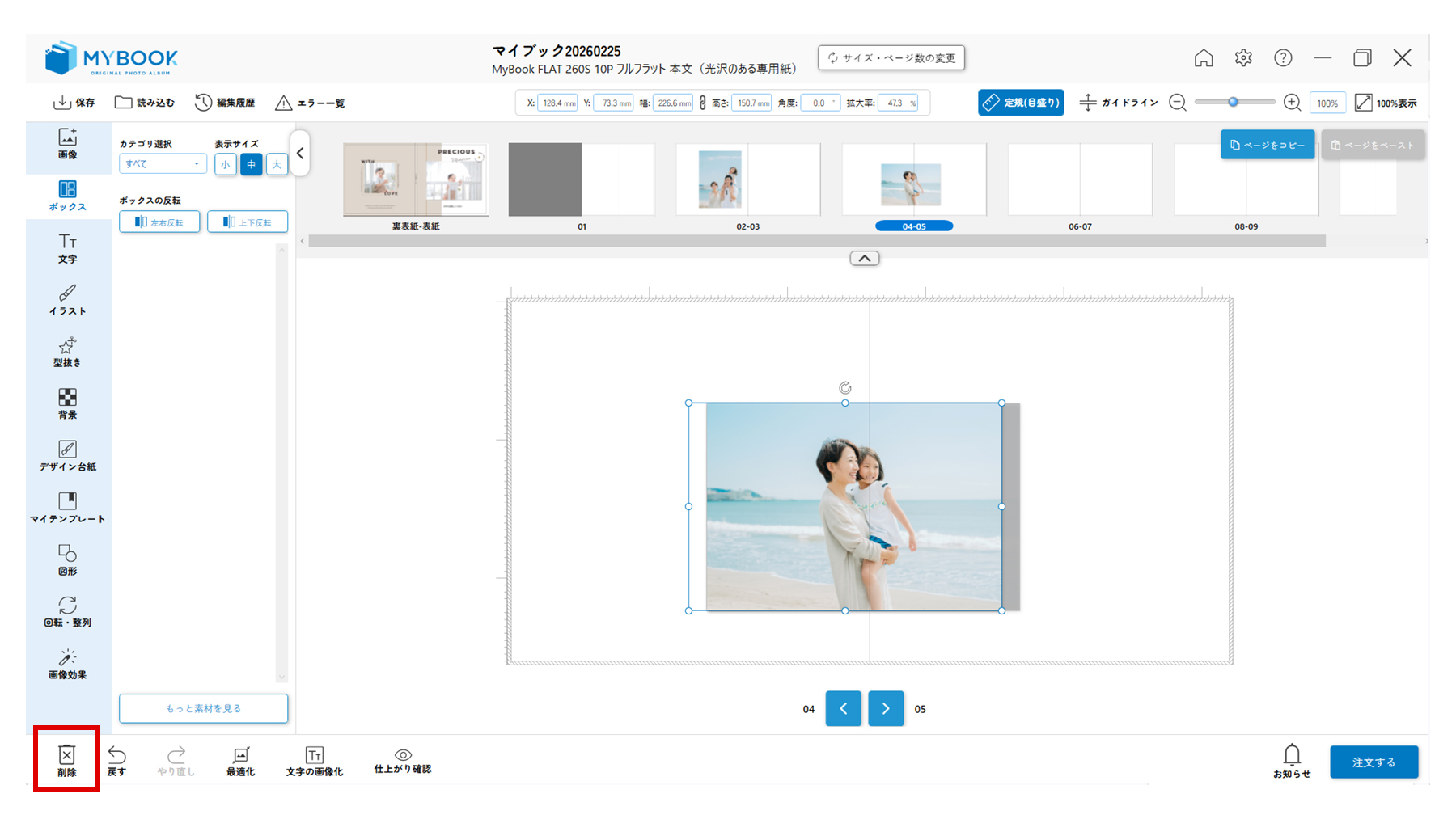Open マイテンプレート in the sidebar
The image size is (1456, 819).
68,509
